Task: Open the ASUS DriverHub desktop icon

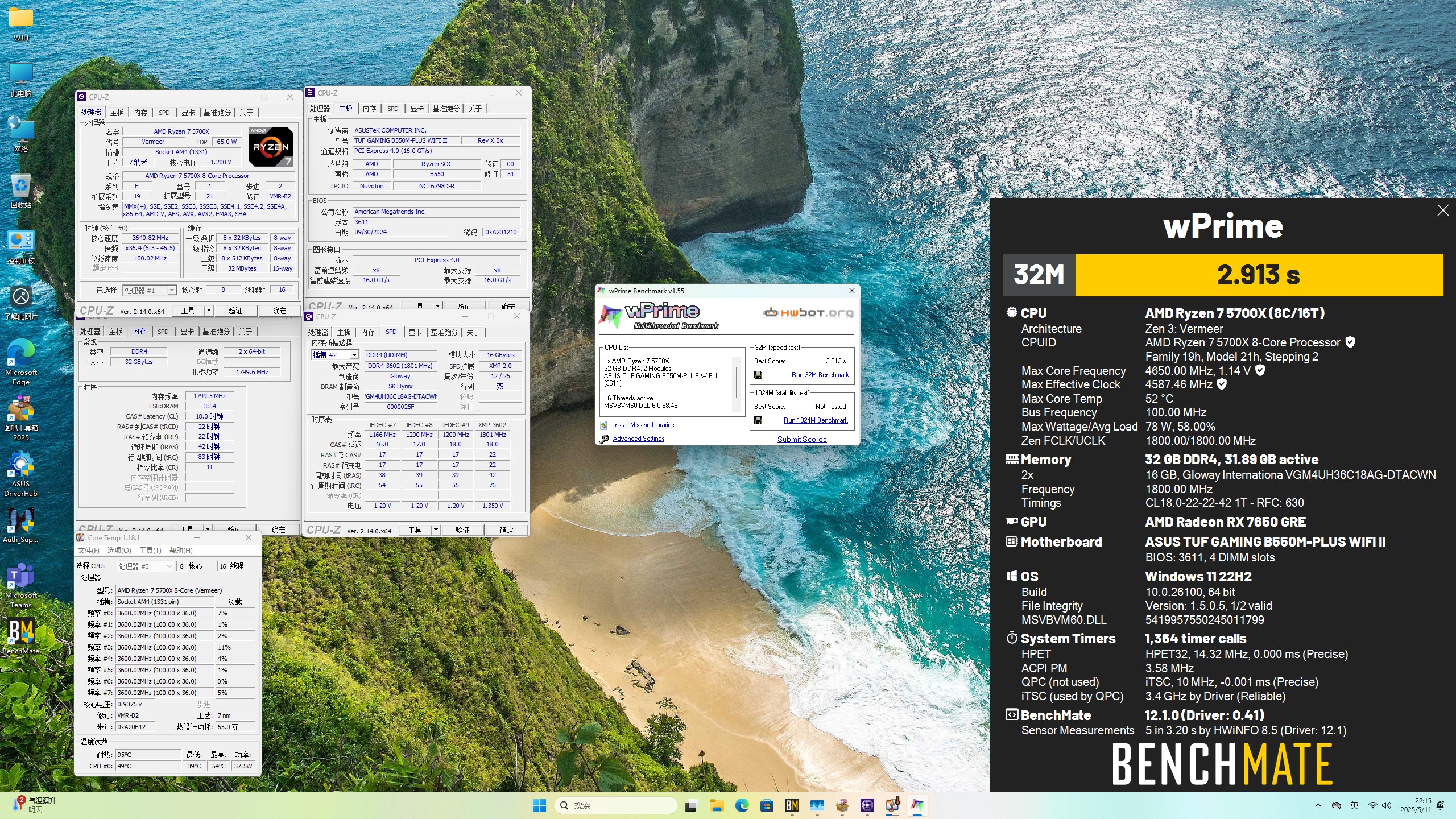Action: pyautogui.click(x=21, y=474)
